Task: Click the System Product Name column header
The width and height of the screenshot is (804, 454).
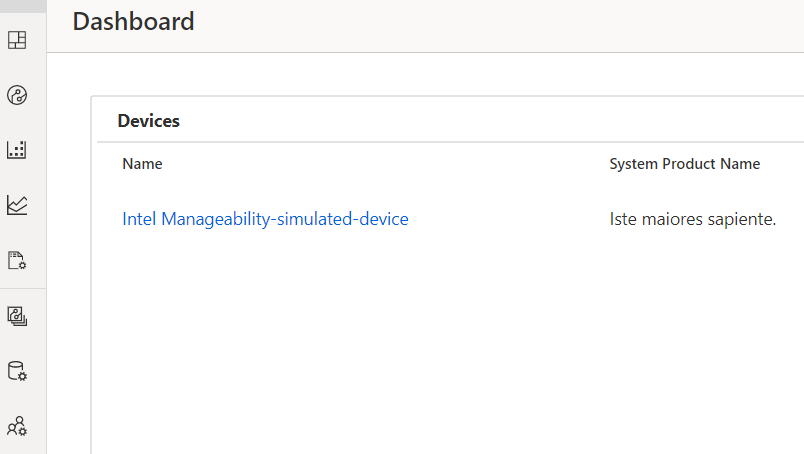Action: (684, 164)
